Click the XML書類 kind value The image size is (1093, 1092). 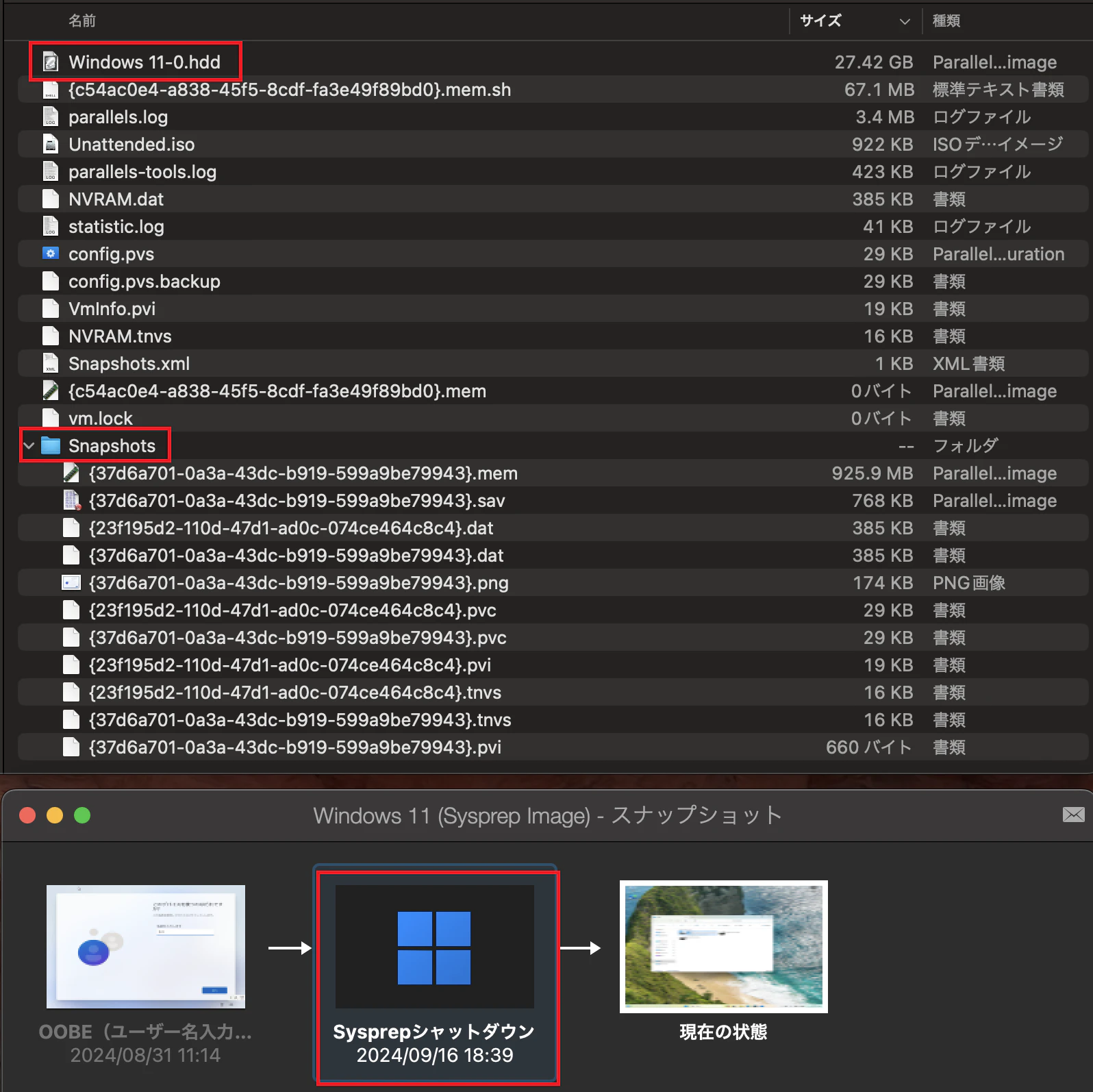point(969,364)
